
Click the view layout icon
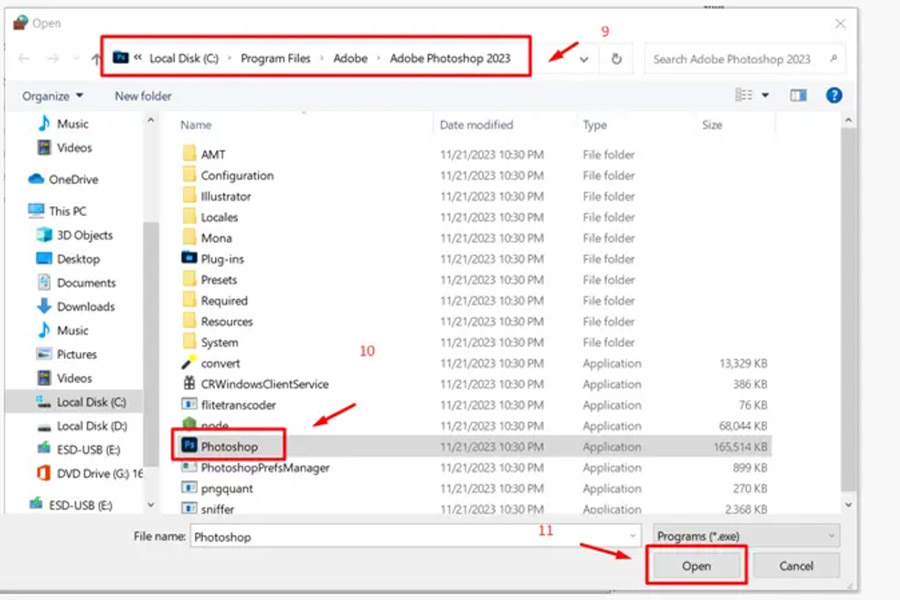tap(744, 95)
